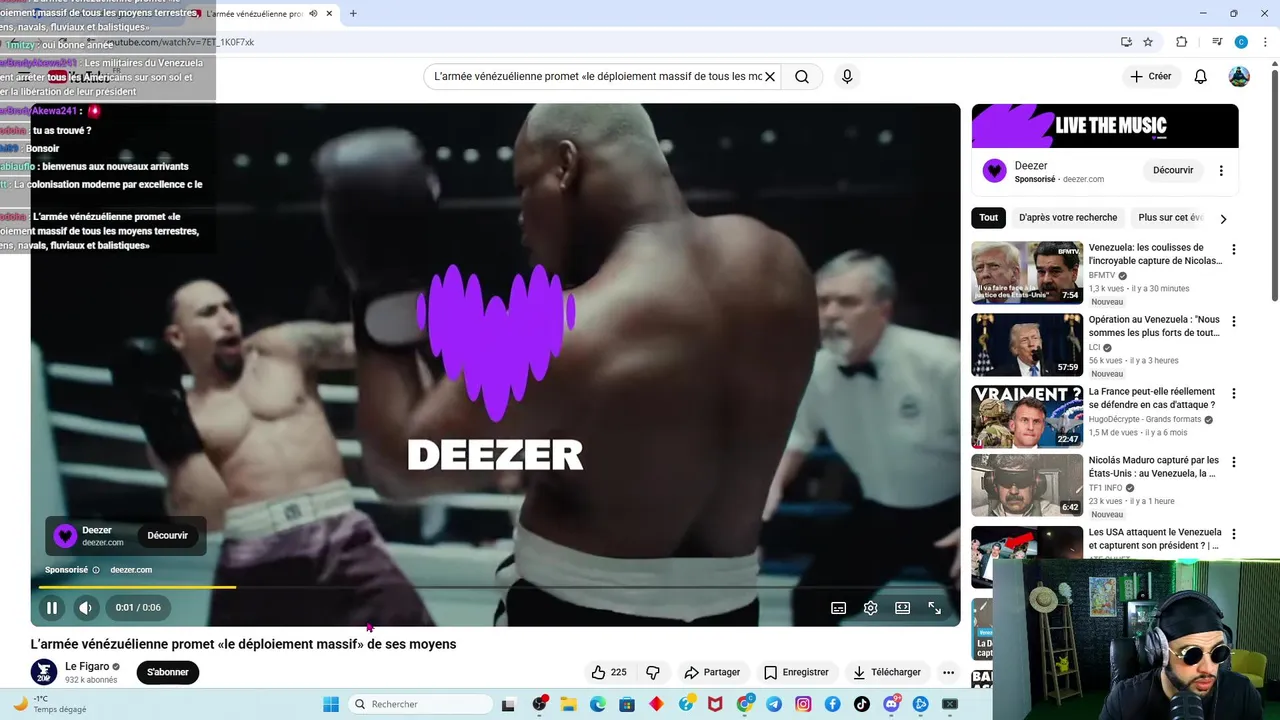Toggle subtitles in the video player
Image resolution: width=1280 pixels, height=720 pixels.
(x=838, y=608)
